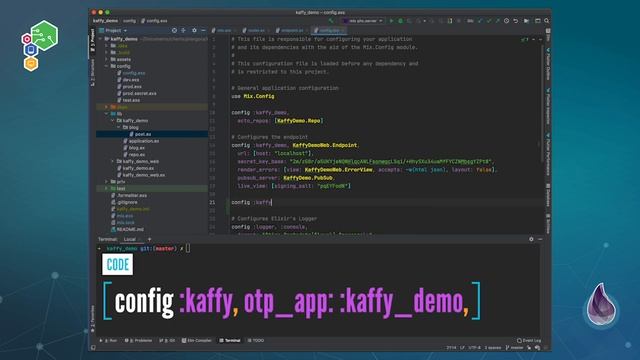Expand the deps folder arrow
This screenshot has height=360, width=640.
(x=107, y=107)
